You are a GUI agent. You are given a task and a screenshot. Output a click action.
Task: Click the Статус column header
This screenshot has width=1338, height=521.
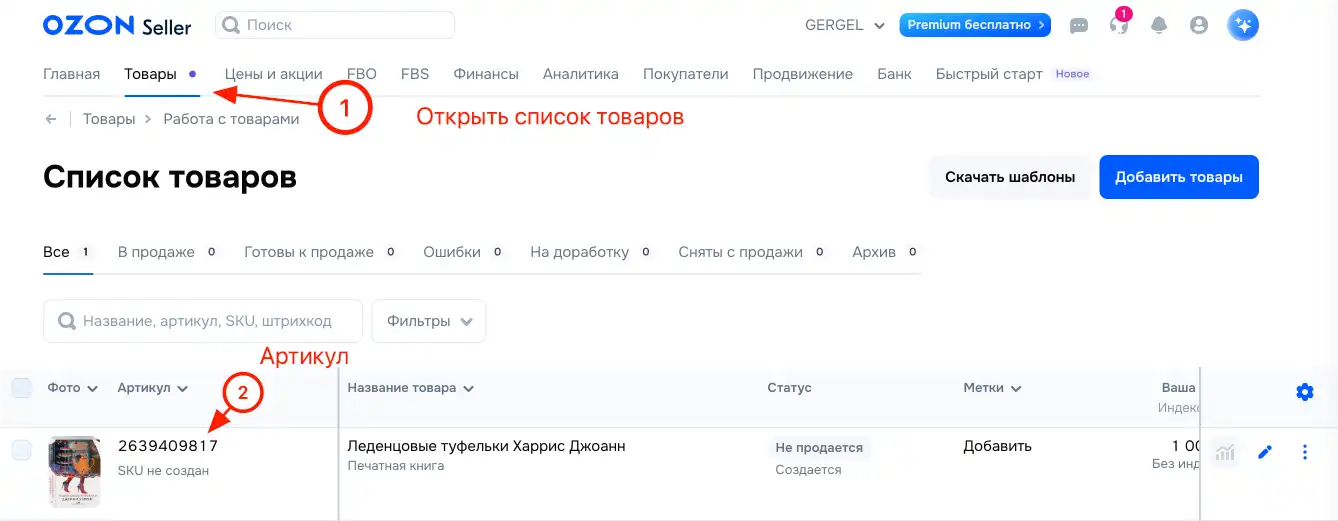pos(789,388)
